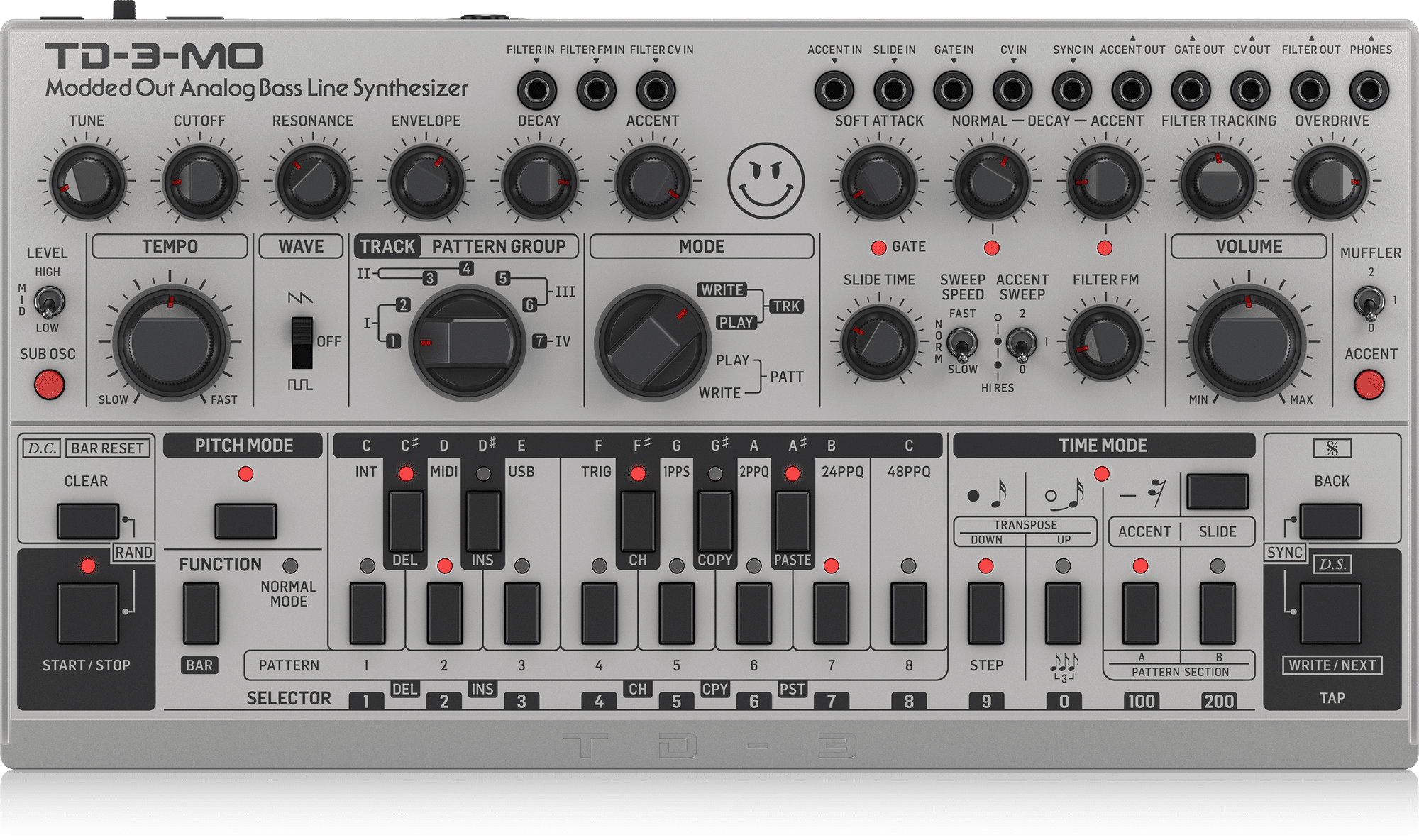Turn the MODE rotary selector
The height and width of the screenshot is (840, 1419).
coord(652,343)
